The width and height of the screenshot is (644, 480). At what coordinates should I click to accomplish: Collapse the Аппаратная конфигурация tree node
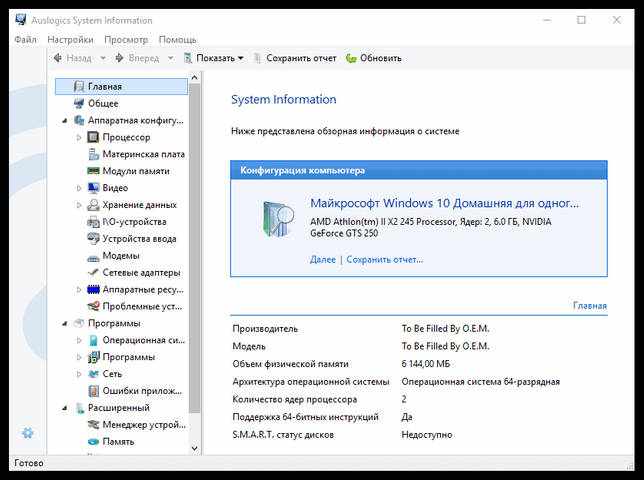[64, 121]
